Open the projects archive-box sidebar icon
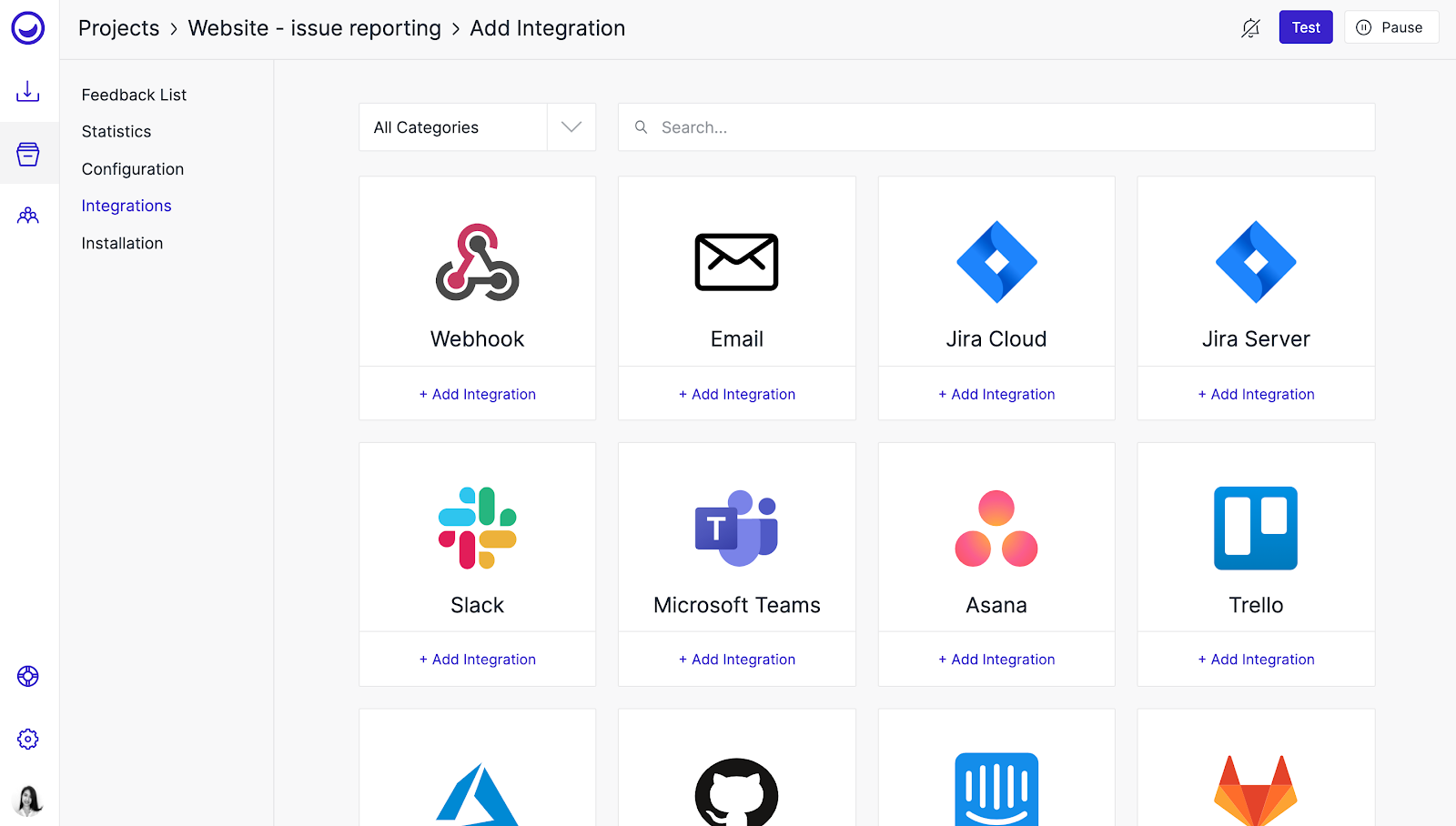Image resolution: width=1456 pixels, height=826 pixels. [28, 154]
